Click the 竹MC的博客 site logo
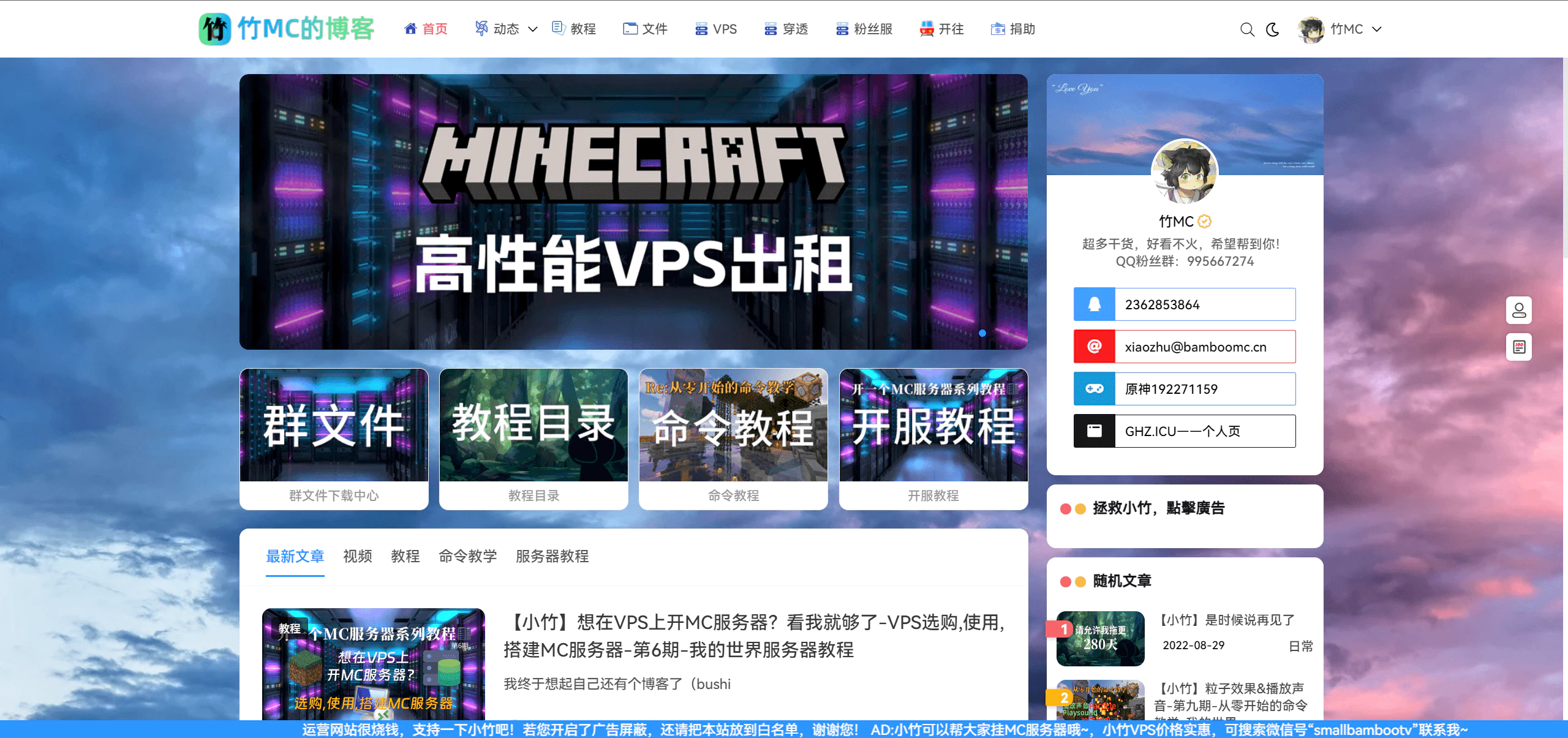 tap(287, 29)
